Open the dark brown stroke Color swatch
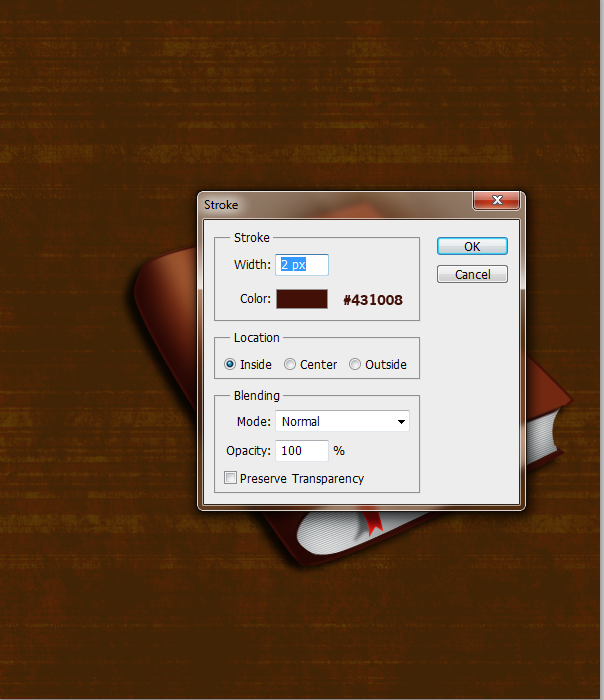Viewport: 604px width, 700px height. point(302,299)
